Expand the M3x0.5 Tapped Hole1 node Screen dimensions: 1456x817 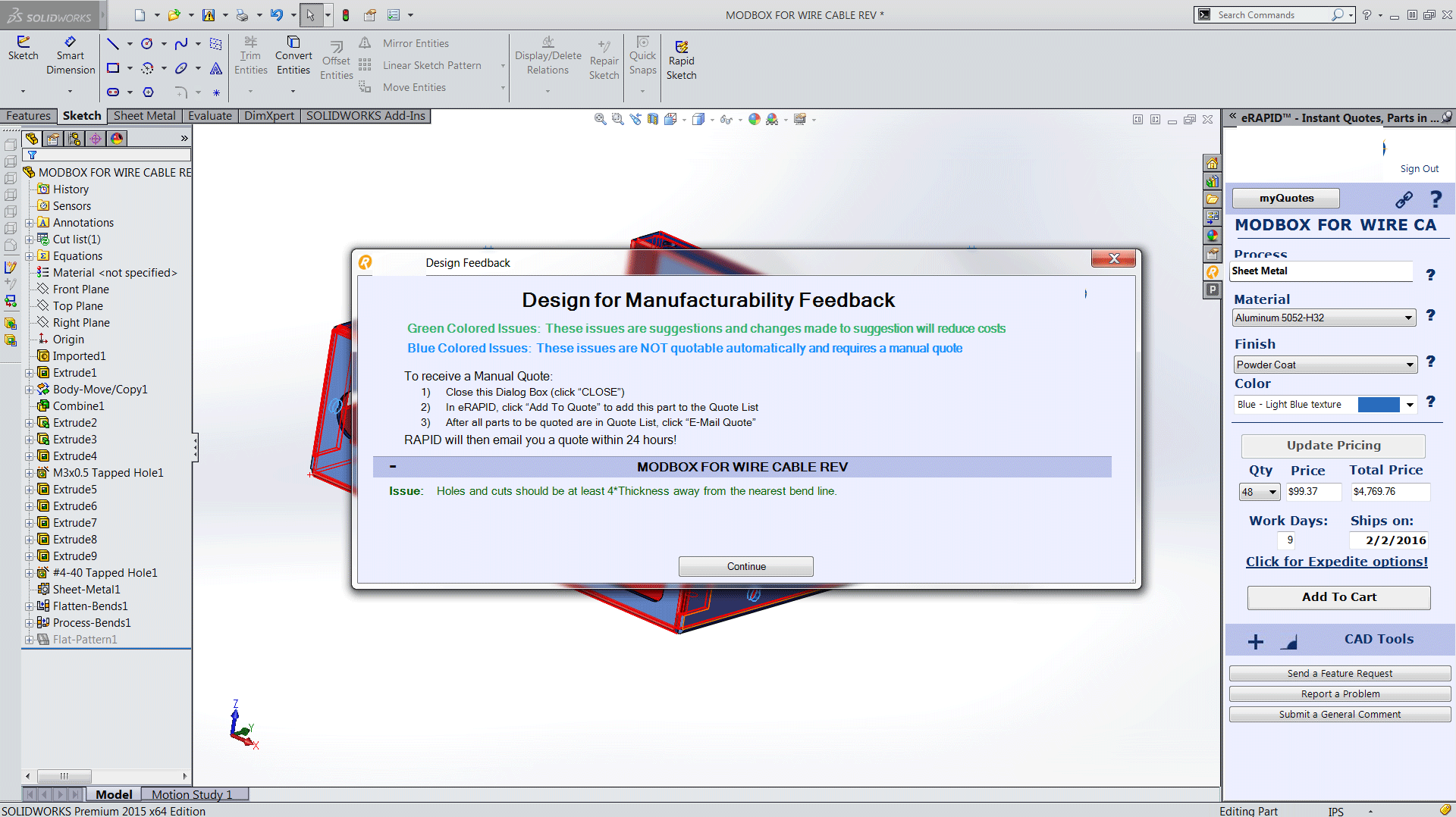(x=29, y=473)
